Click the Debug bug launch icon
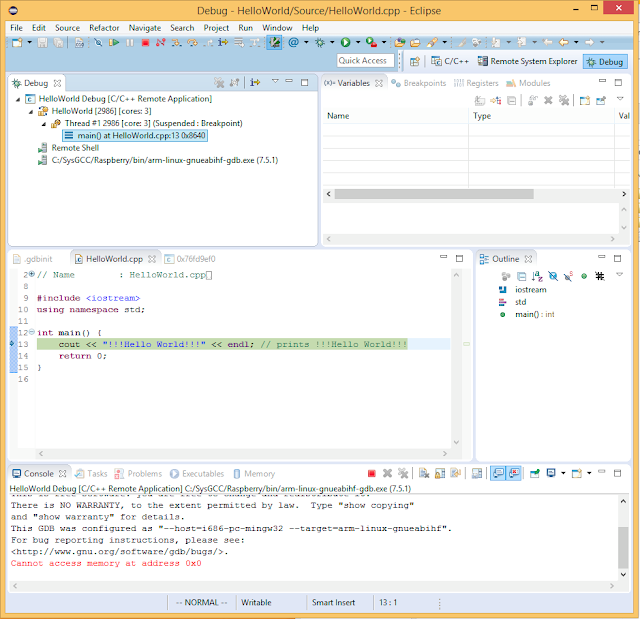This screenshot has height=619, width=640. coord(320,42)
